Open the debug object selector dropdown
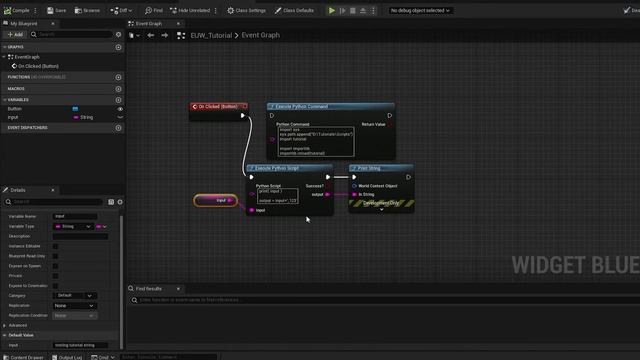 click(x=420, y=10)
